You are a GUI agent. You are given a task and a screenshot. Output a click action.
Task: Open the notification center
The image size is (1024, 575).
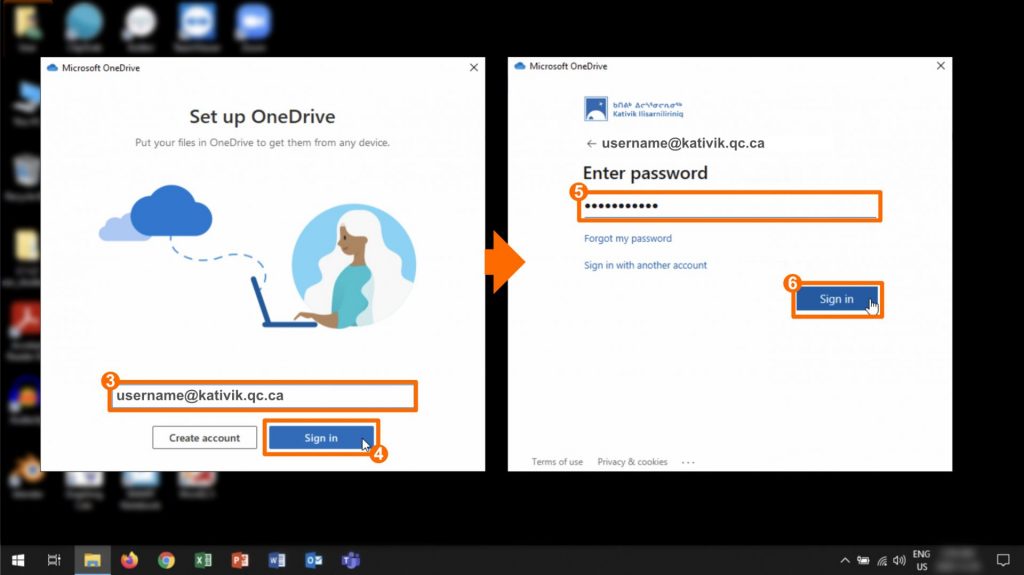pos(1003,560)
